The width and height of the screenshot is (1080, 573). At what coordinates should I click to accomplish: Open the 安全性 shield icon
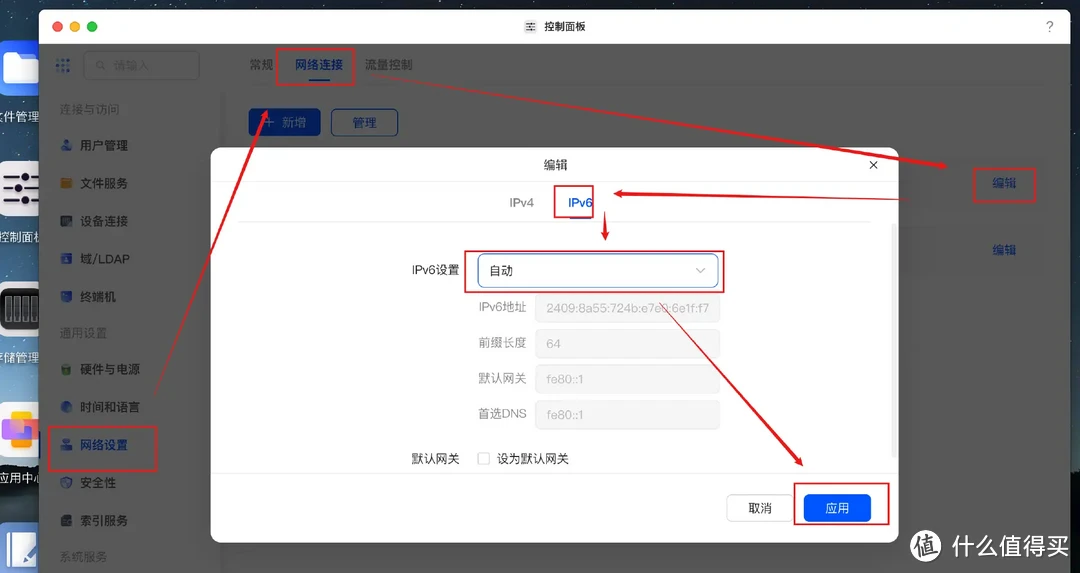pos(66,483)
